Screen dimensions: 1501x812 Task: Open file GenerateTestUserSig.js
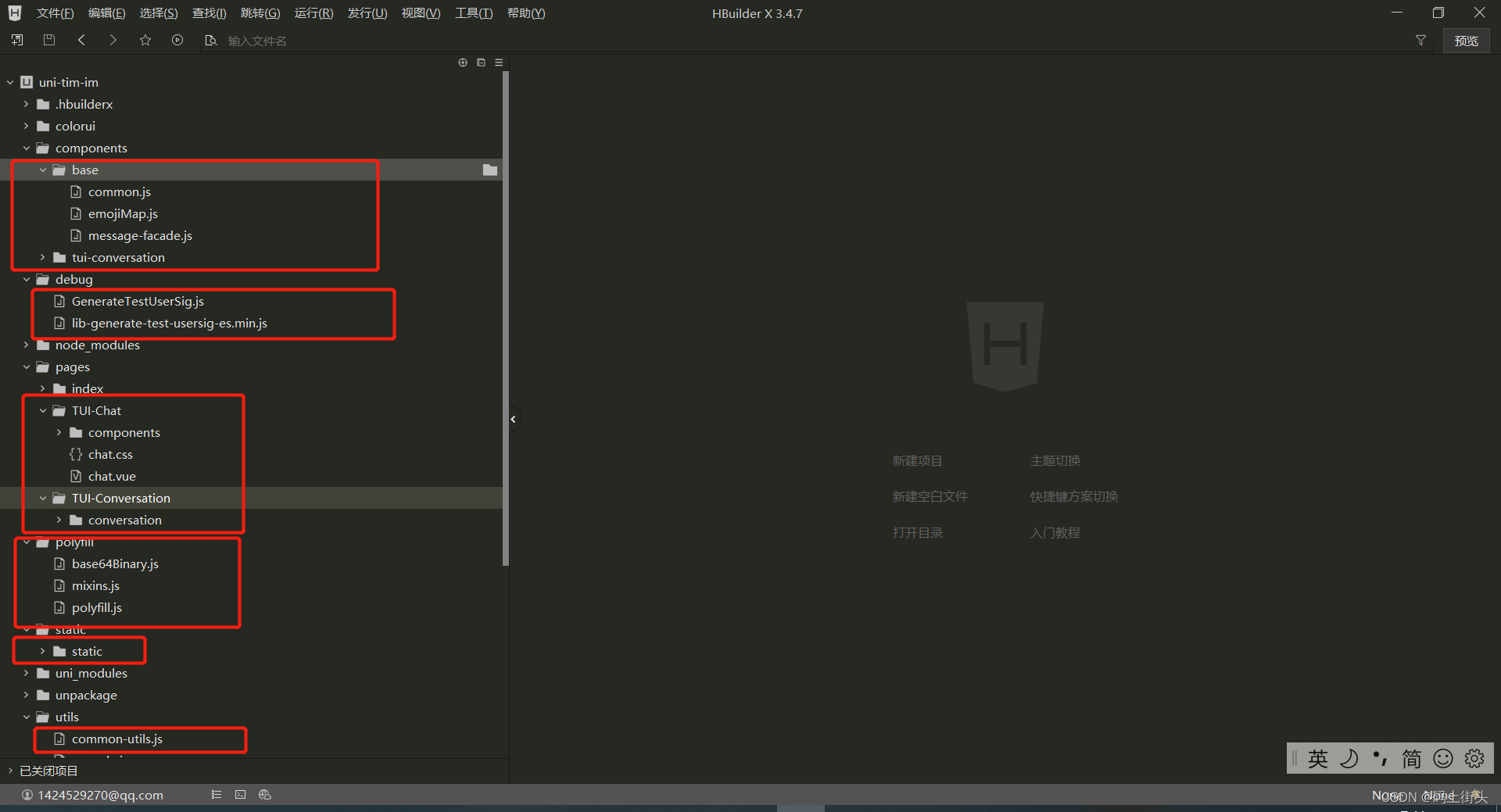tap(138, 301)
